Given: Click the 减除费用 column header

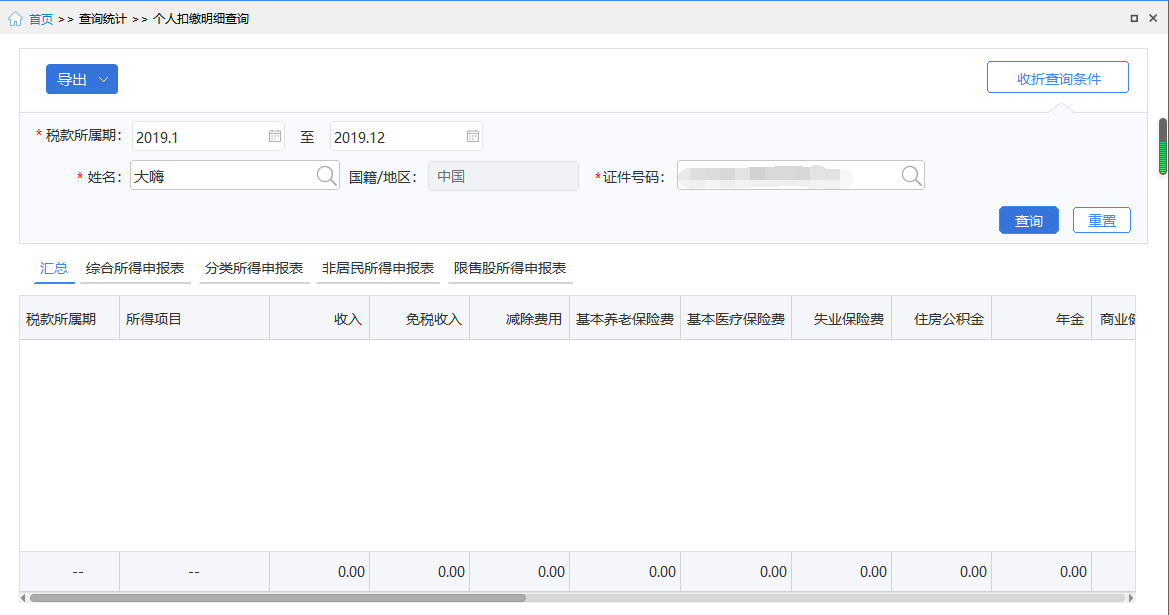Looking at the screenshot, I should tap(520, 319).
